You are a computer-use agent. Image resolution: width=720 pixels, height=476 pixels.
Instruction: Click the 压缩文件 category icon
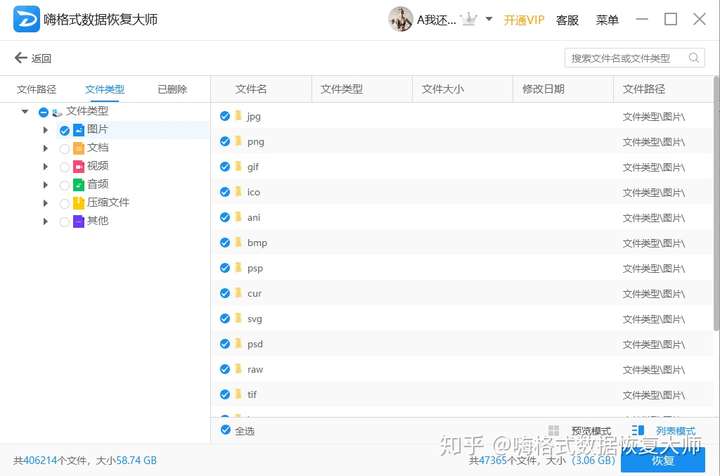79,203
